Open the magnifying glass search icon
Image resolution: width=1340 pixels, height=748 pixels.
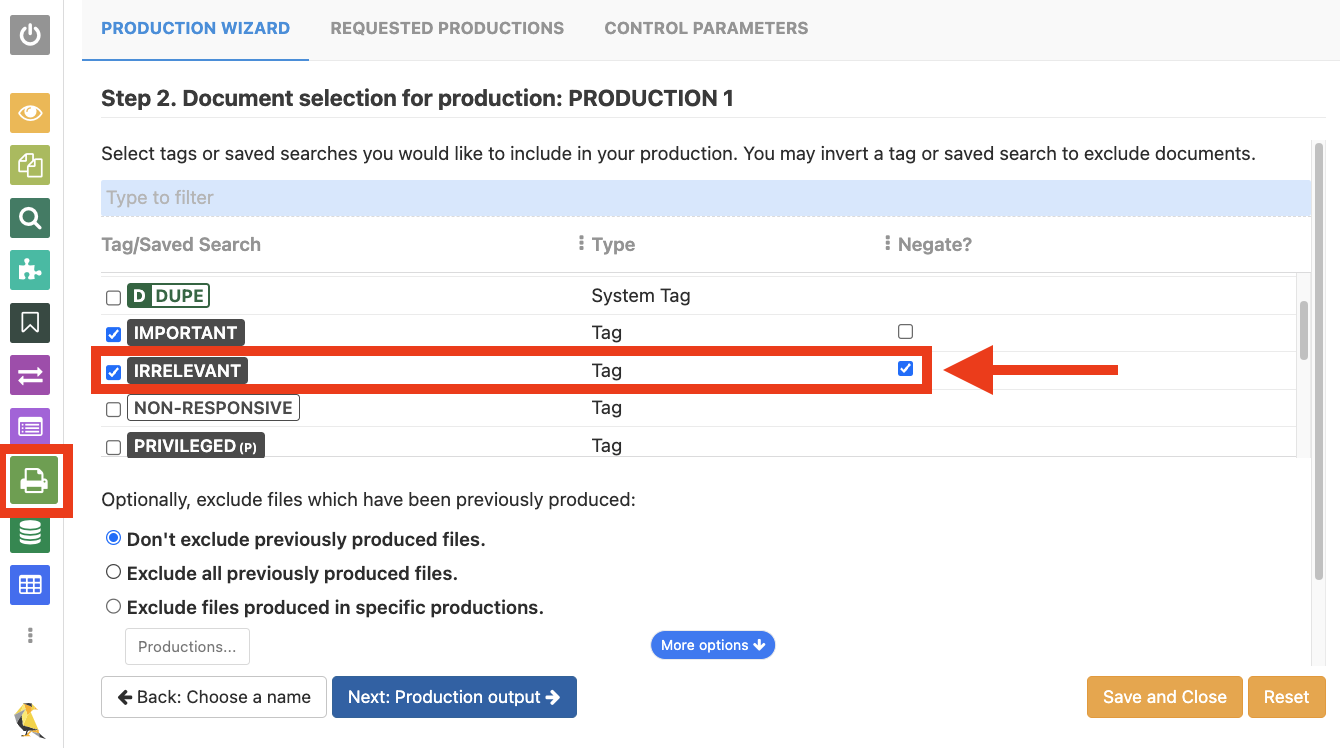(30, 218)
